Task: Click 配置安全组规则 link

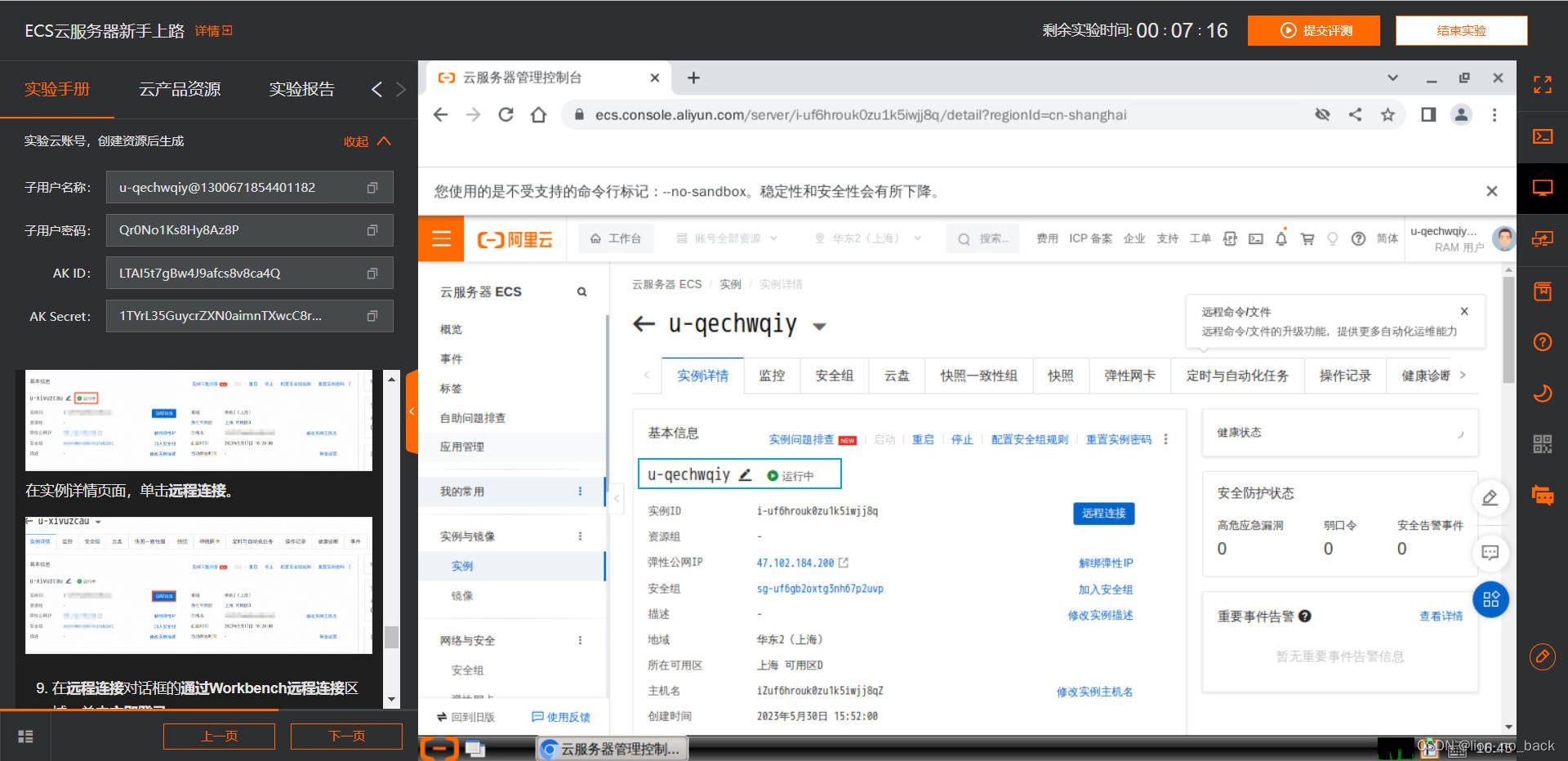Action: [x=1029, y=439]
